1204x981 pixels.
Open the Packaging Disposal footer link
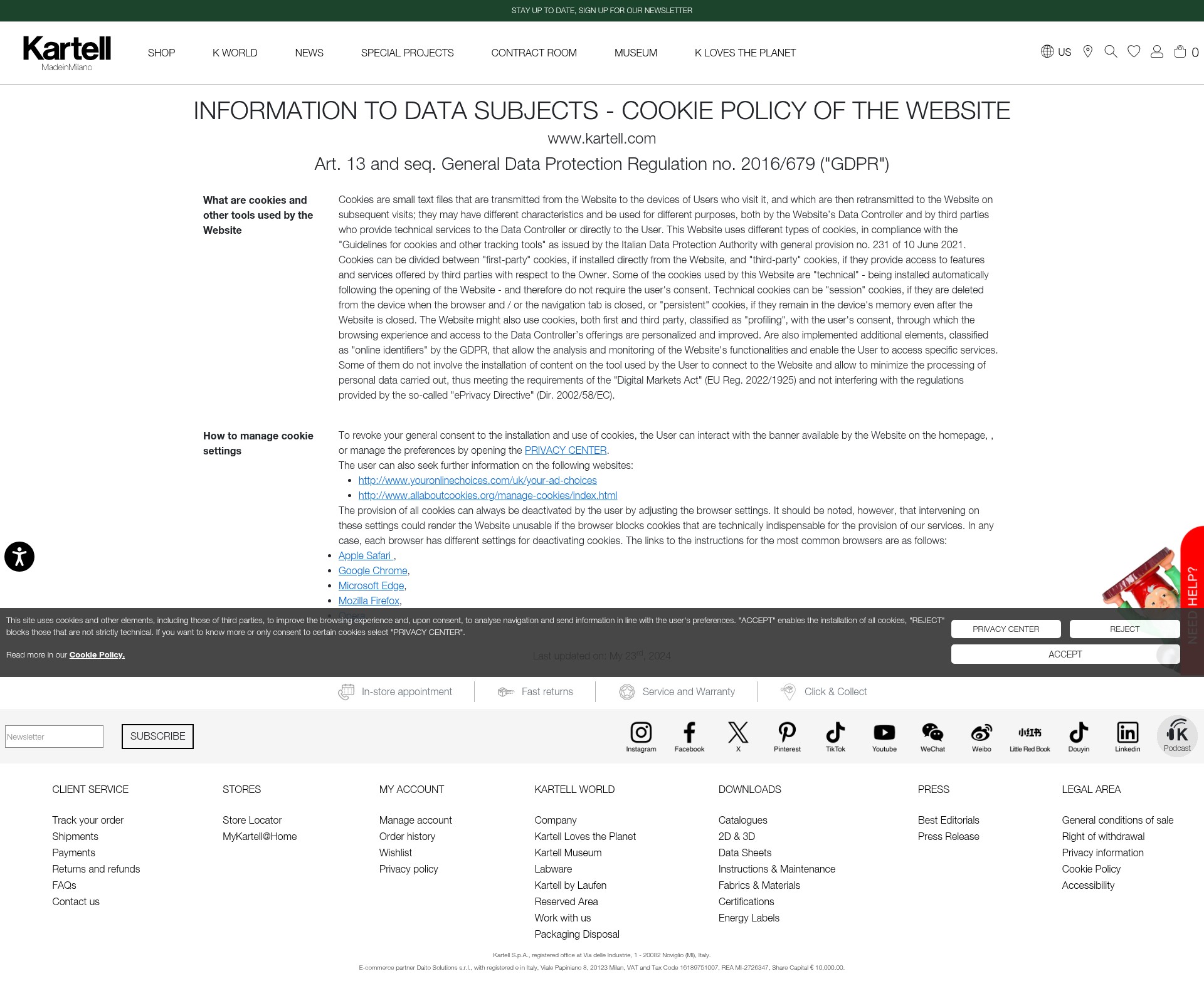click(x=577, y=935)
